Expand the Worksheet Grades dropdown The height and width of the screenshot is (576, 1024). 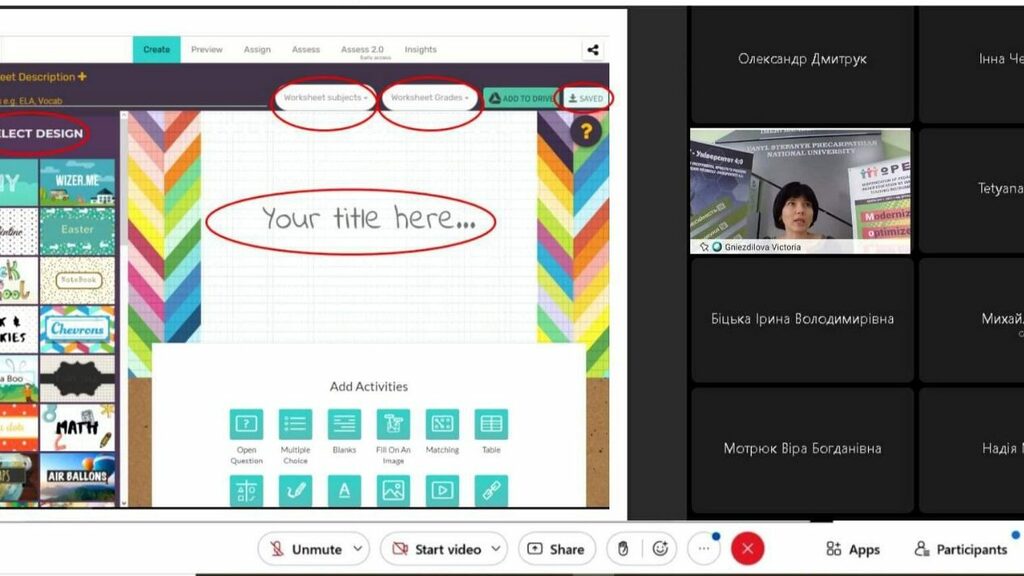[x=430, y=98]
